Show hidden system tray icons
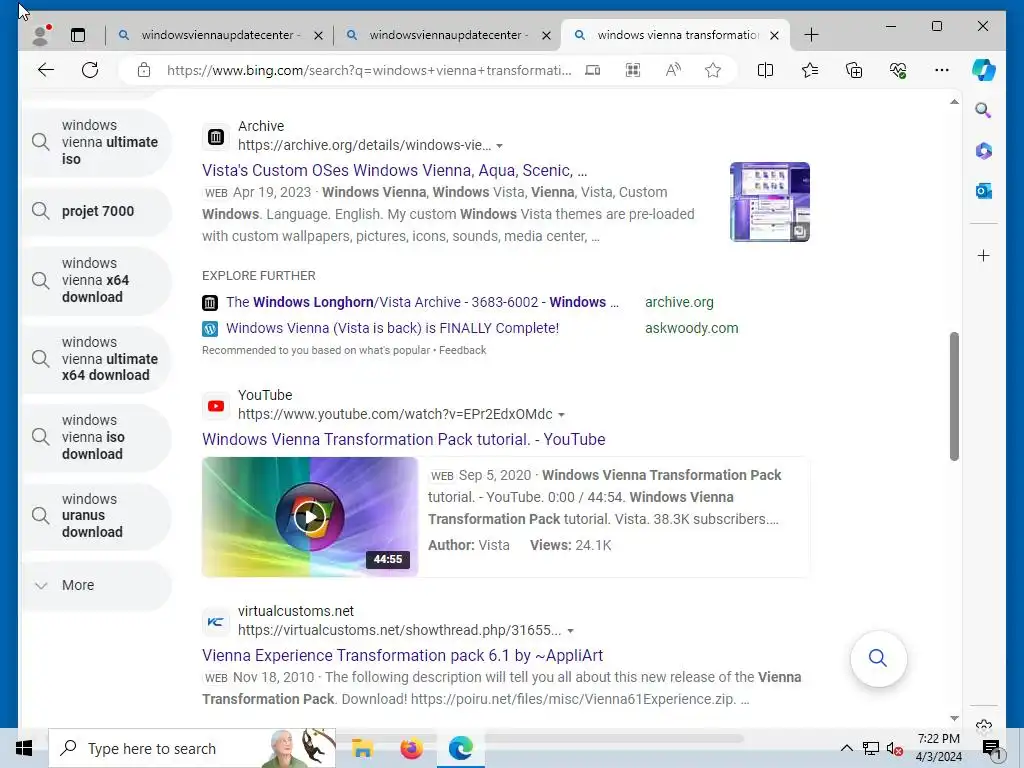The height and width of the screenshot is (768, 1024). pos(846,748)
